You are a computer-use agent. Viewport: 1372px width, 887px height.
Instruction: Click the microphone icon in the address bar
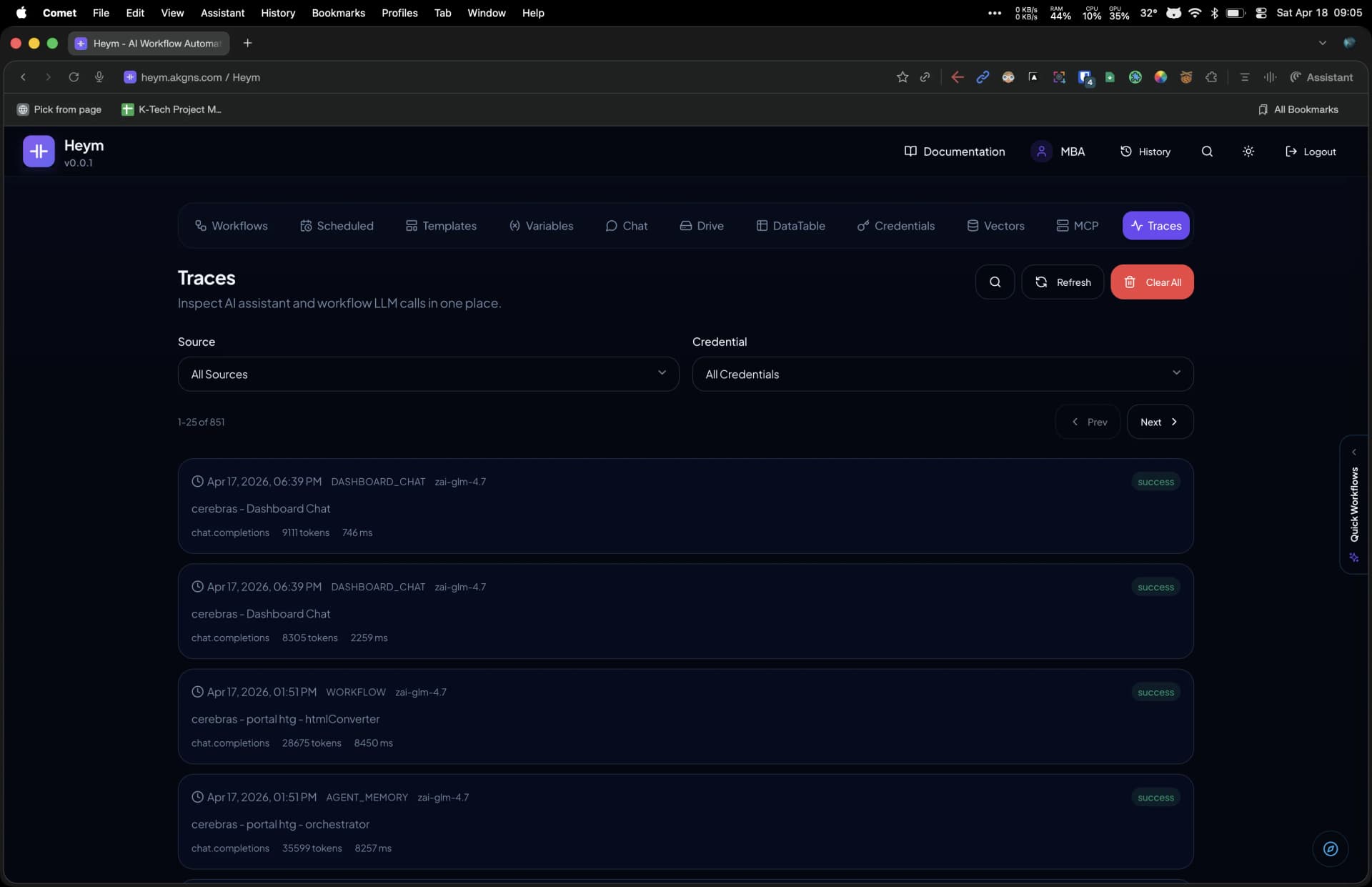click(x=99, y=77)
